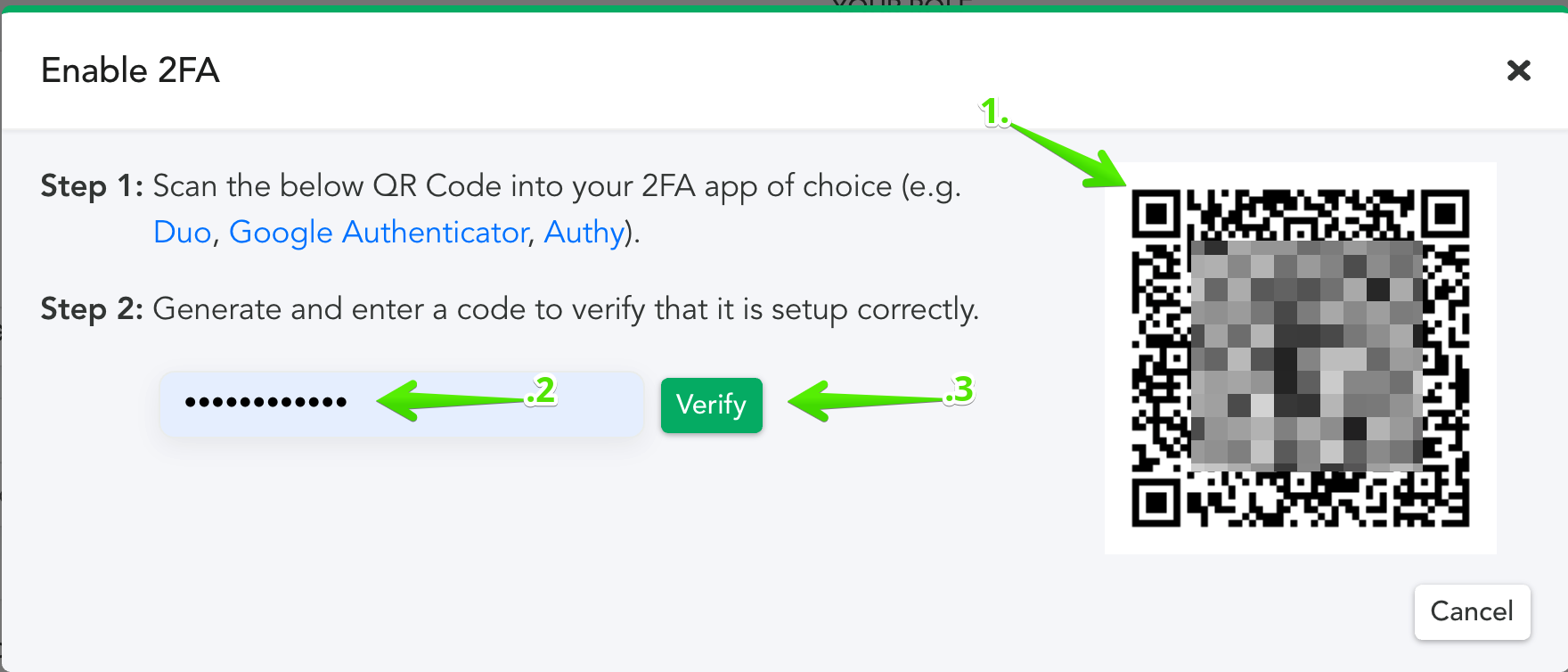The image size is (1568, 672).
Task: Open the Google Authenticator link
Action: pyautogui.click(x=379, y=233)
